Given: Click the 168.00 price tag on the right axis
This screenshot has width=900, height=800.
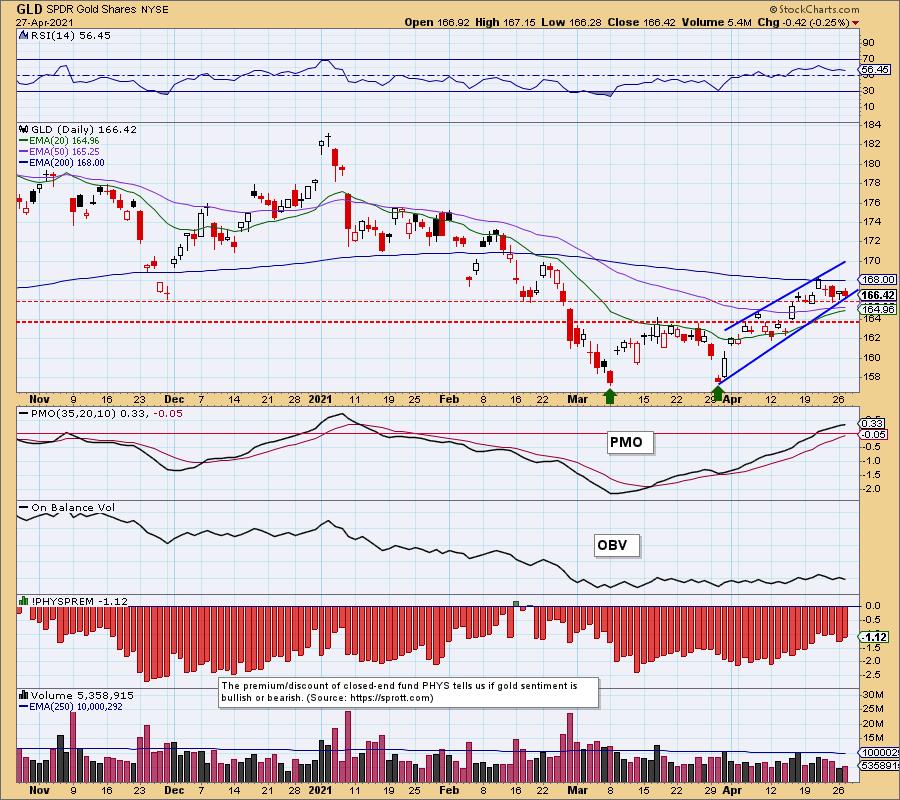Looking at the screenshot, I should pos(877,279).
